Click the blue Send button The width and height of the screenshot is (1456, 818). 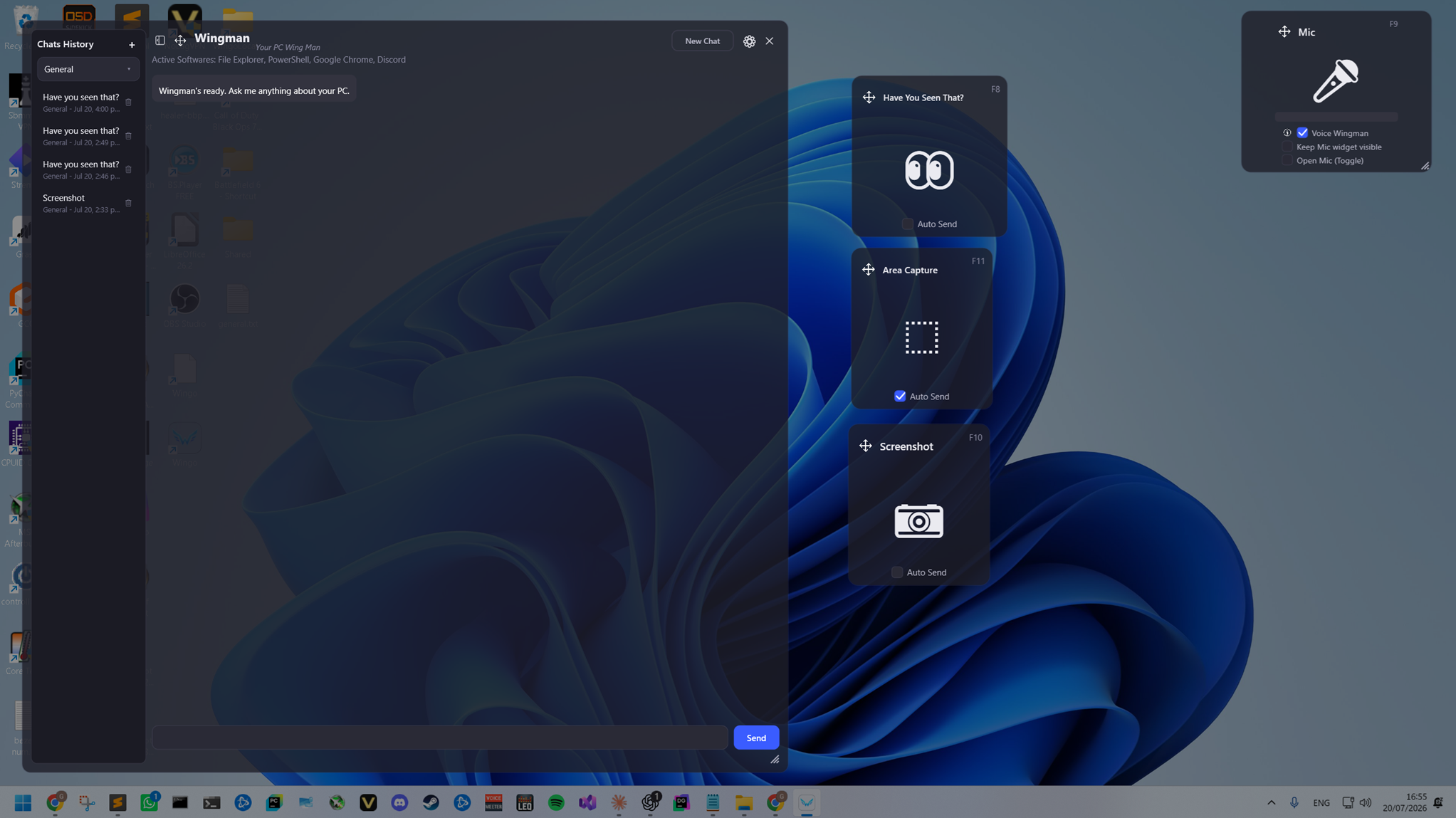[x=756, y=738]
